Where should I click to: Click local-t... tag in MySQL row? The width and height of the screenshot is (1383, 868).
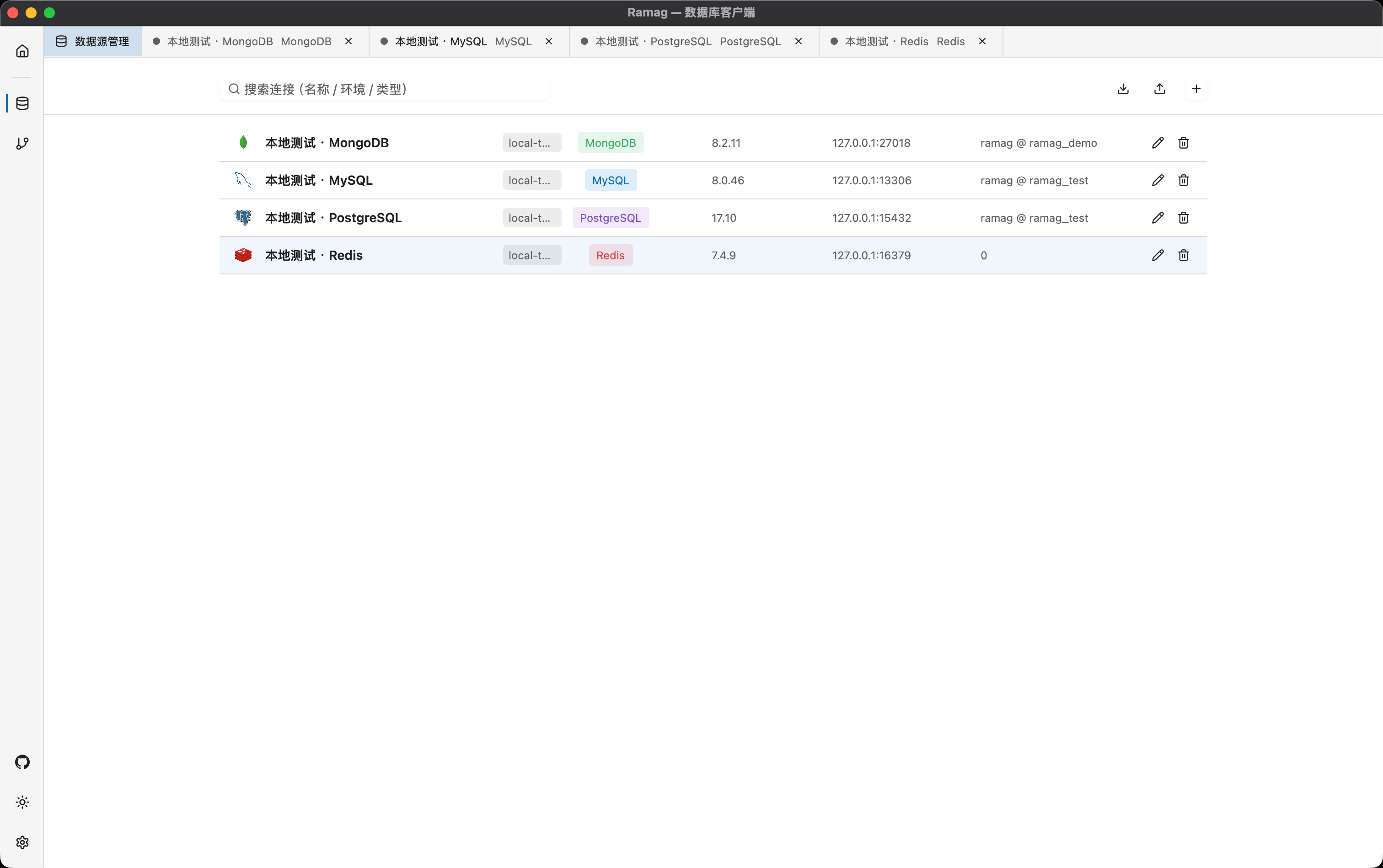pos(531,180)
